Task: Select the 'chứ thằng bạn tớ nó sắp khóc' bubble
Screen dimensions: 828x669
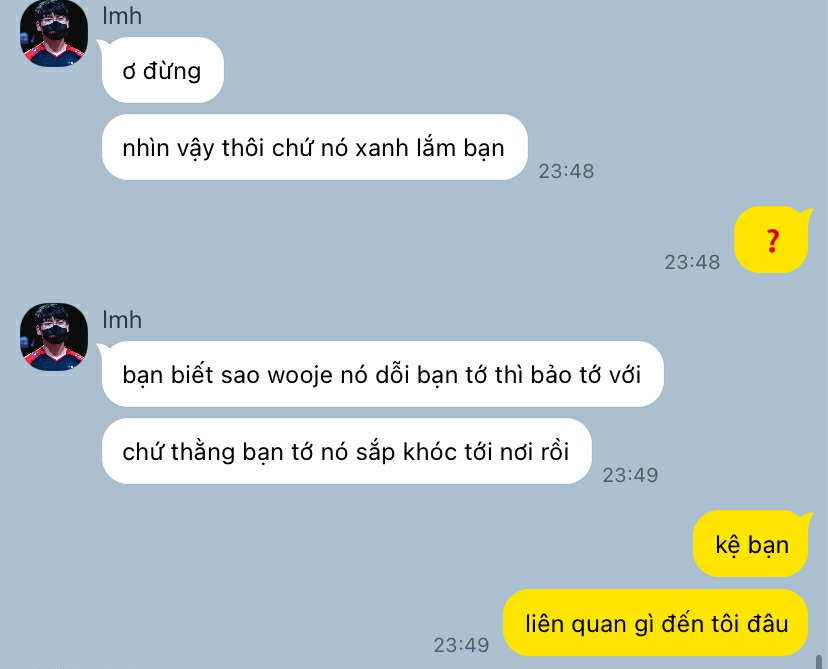Action: point(346,451)
